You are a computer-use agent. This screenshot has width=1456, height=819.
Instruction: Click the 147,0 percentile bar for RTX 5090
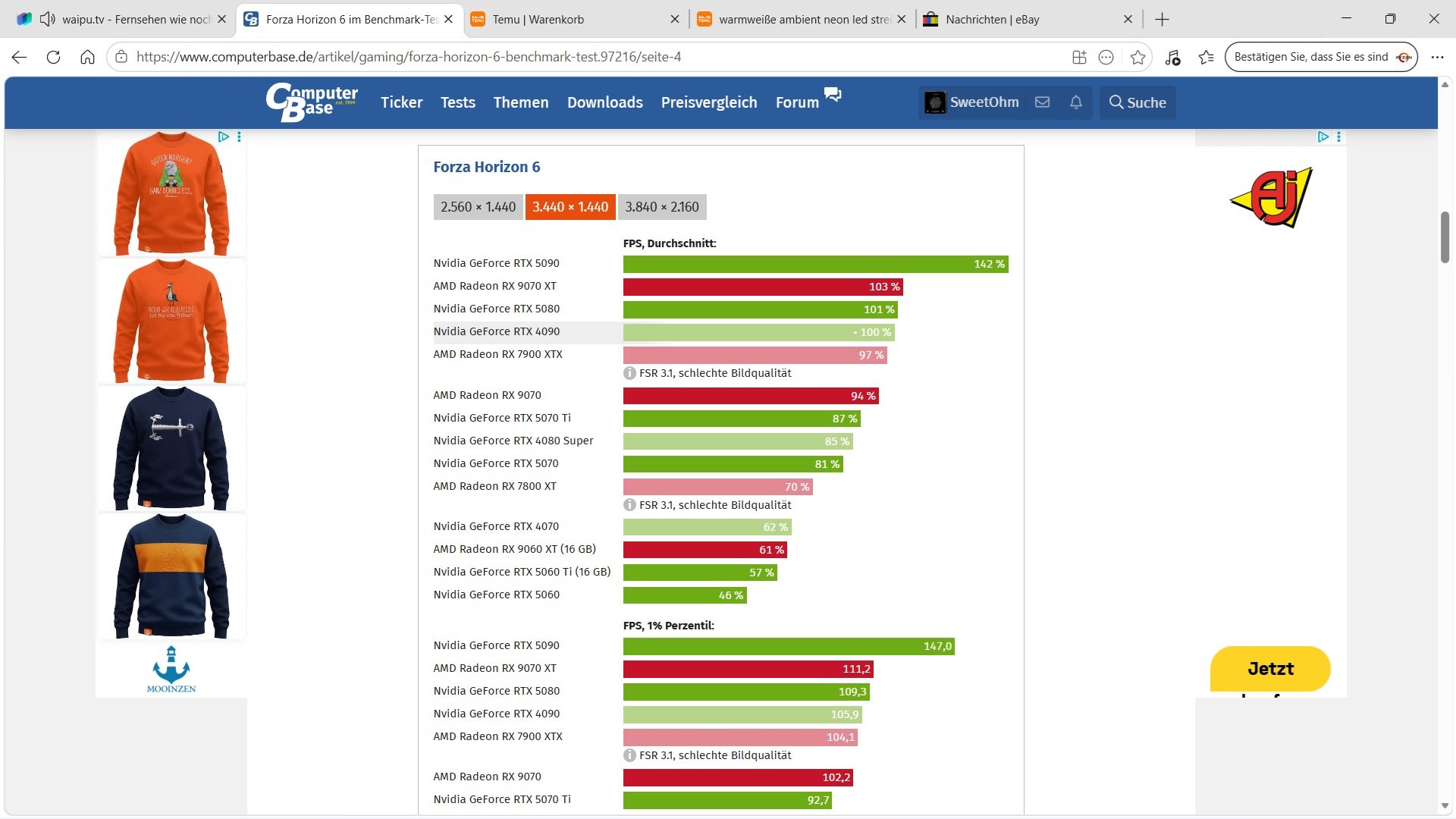tap(789, 646)
